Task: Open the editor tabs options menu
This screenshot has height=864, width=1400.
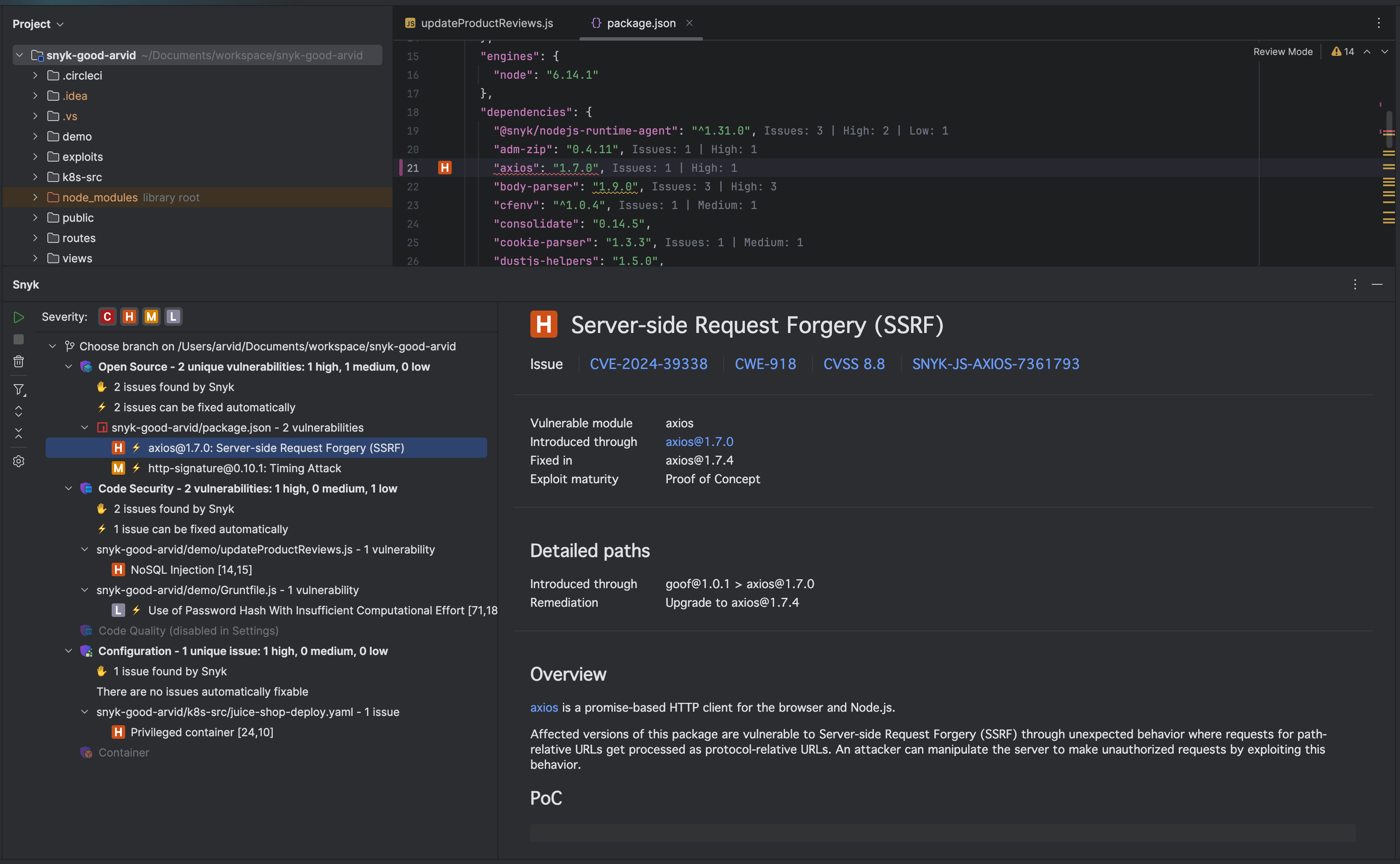Action: [1378, 23]
